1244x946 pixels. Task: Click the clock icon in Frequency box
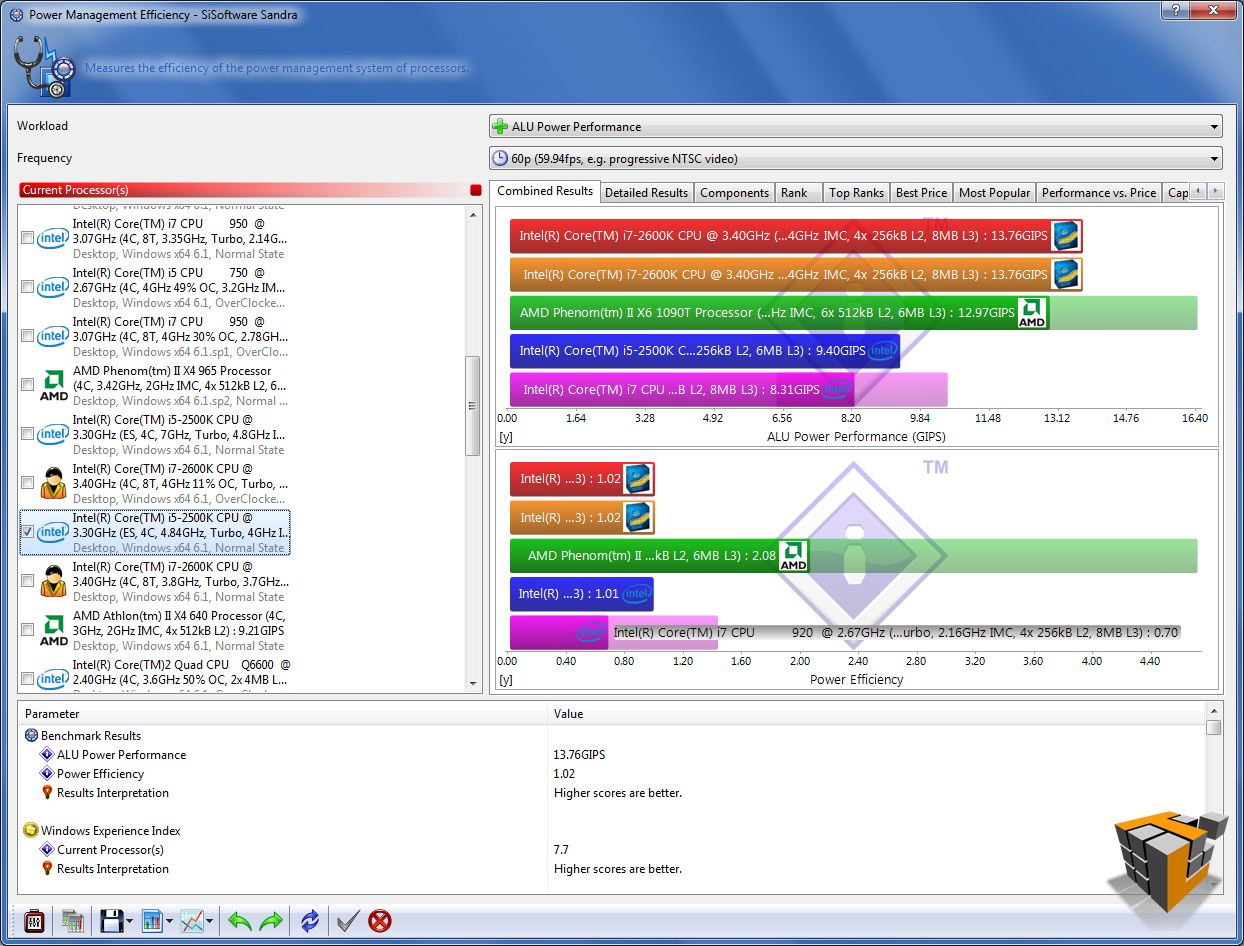501,158
